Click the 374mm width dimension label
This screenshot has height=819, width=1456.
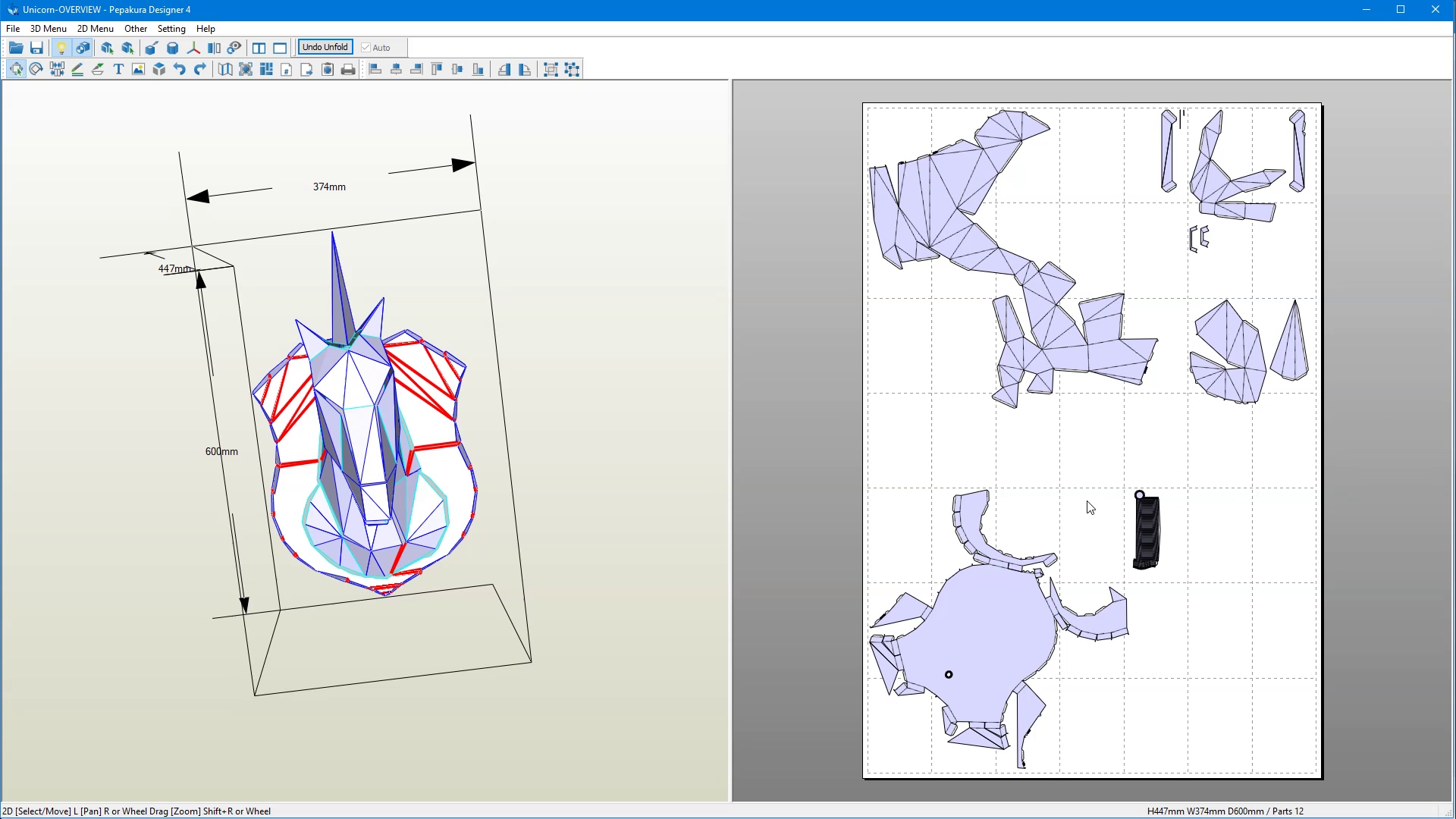click(329, 187)
